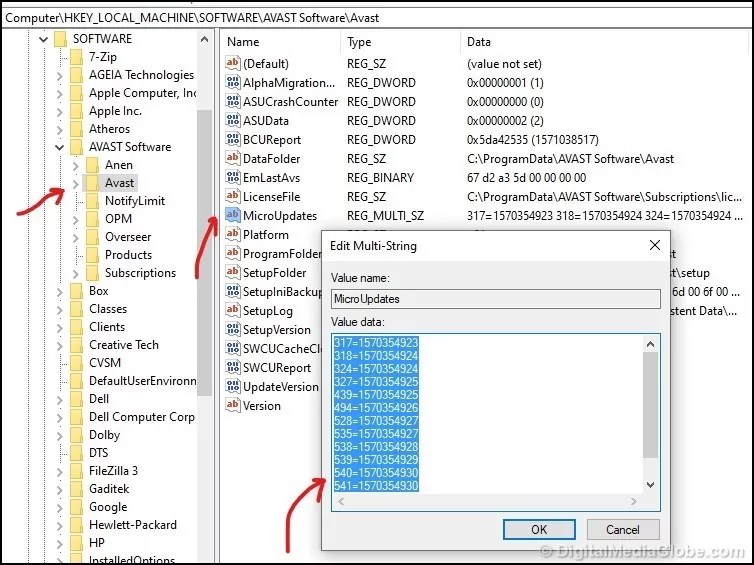Click the SWCUReport value icon
The height and width of the screenshot is (565, 754).
tap(233, 367)
